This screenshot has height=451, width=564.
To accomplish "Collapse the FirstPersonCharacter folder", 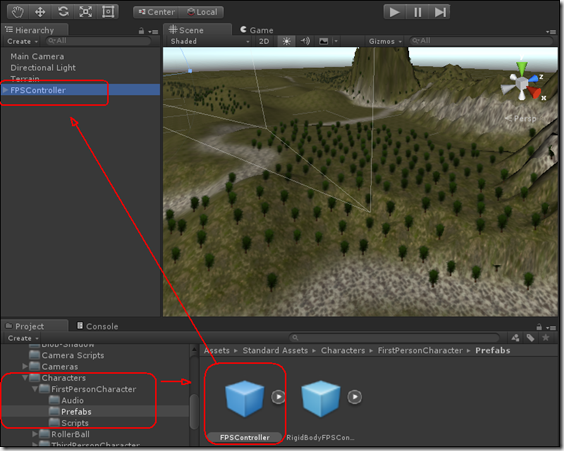I will pyautogui.click(x=35, y=389).
